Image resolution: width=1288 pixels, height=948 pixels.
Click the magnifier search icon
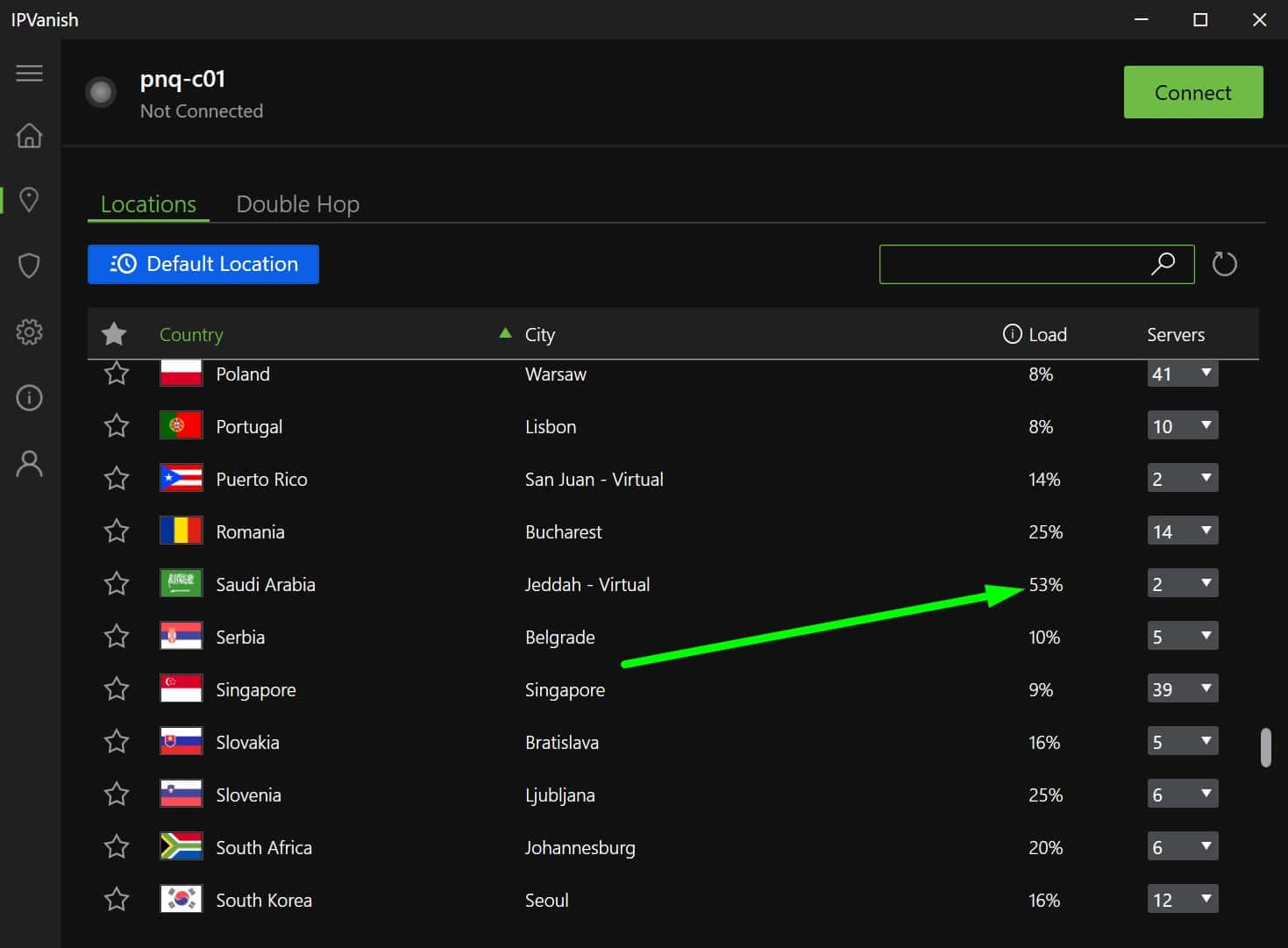coord(1163,263)
